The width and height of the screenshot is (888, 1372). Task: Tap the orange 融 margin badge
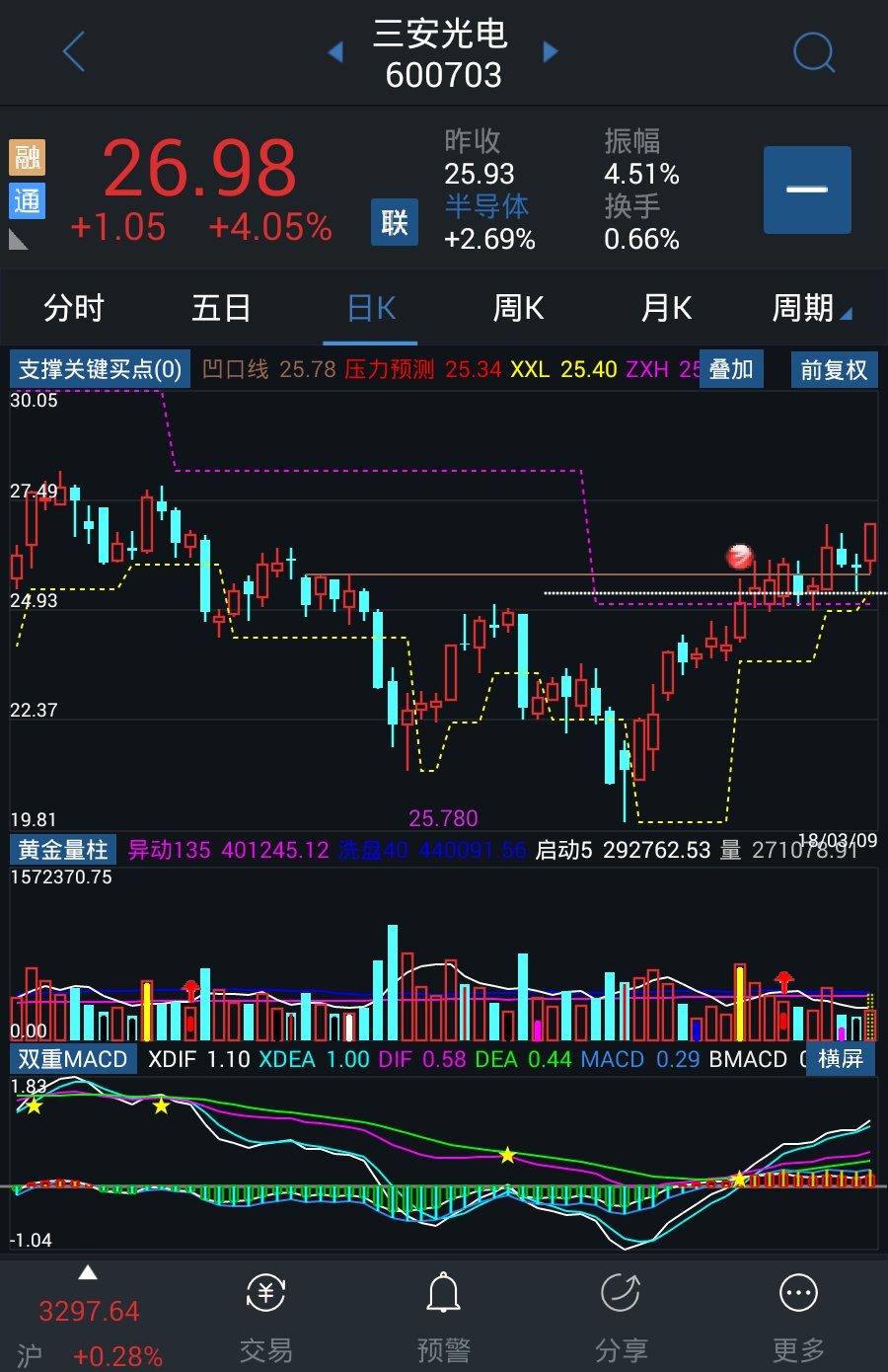tap(28, 157)
